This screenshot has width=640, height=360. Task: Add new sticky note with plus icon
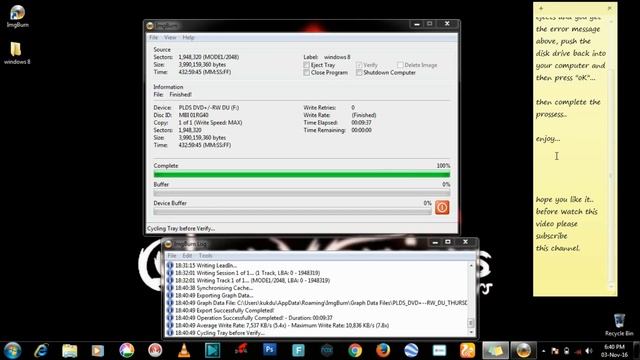540,8
